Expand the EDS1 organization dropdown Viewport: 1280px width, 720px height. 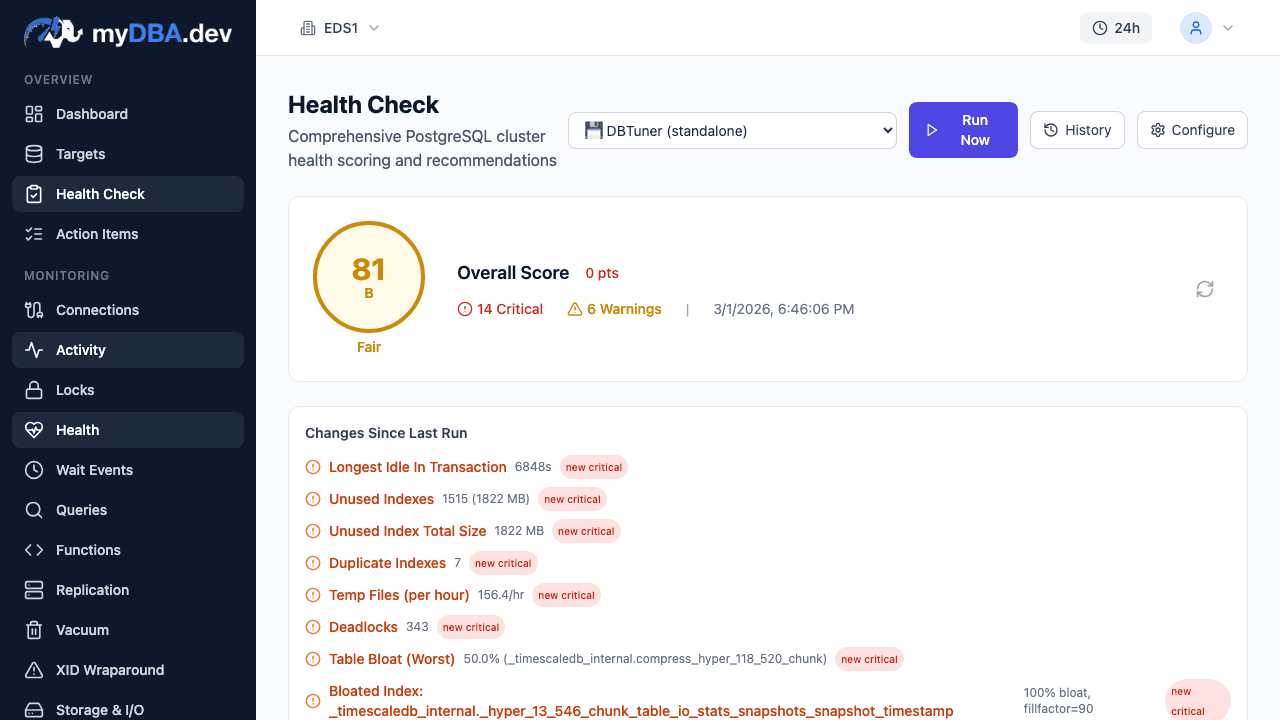coord(340,28)
